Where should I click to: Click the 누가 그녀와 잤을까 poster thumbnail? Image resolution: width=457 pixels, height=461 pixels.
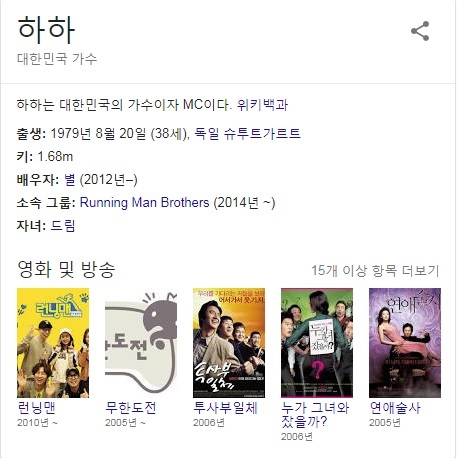pos(317,343)
